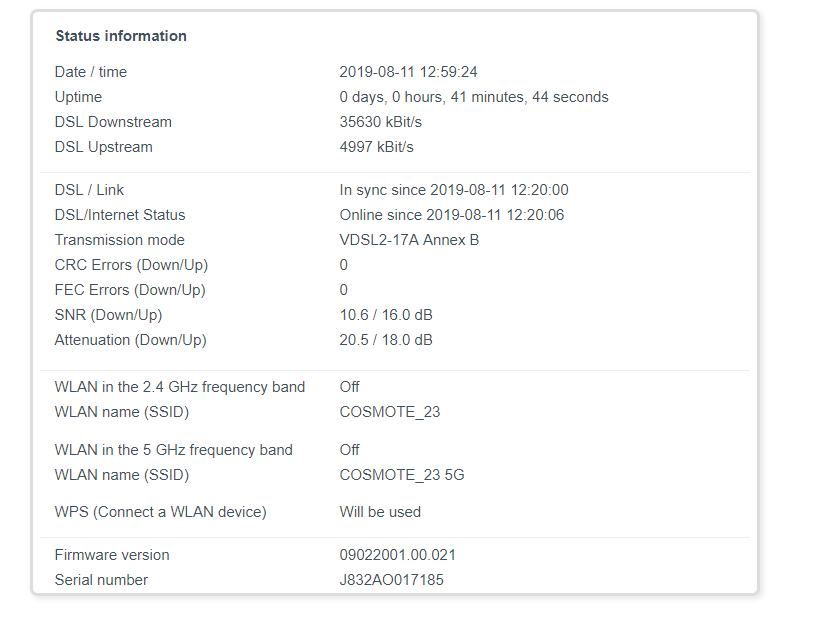The height and width of the screenshot is (641, 836).
Task: Click the WPS Will be used value
Action: (380, 512)
